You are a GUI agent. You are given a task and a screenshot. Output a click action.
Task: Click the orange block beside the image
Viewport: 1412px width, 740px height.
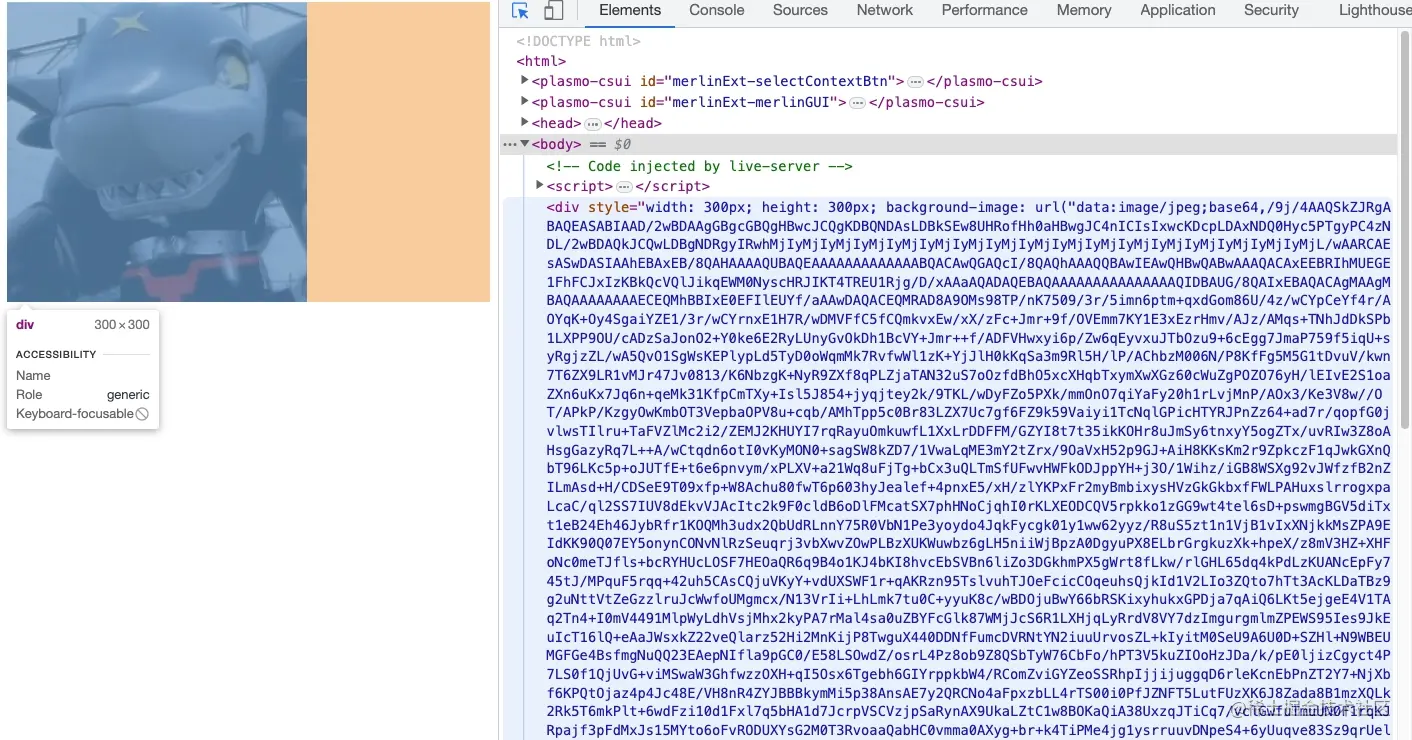[398, 152]
